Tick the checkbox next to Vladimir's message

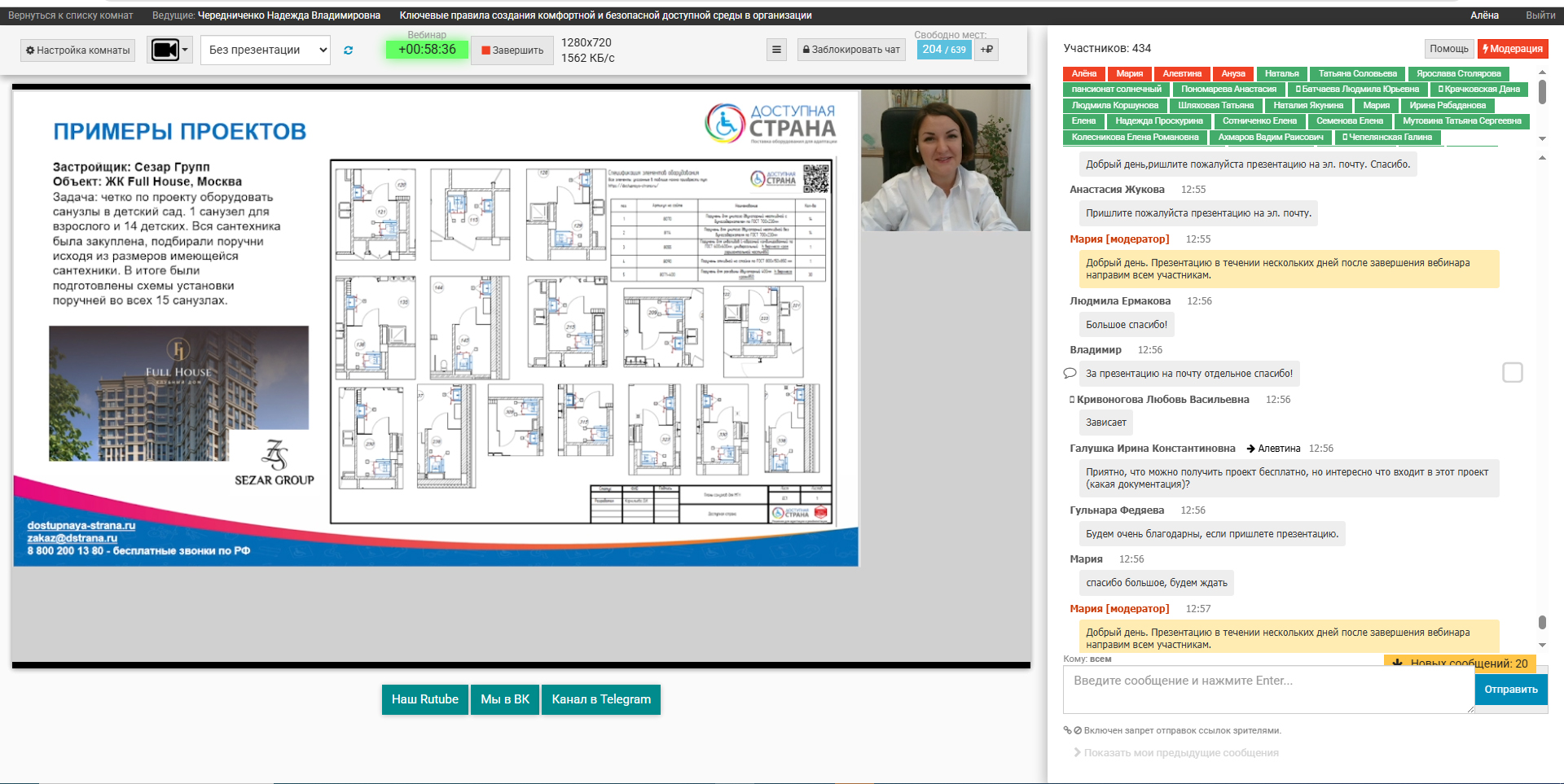pyautogui.click(x=1512, y=373)
